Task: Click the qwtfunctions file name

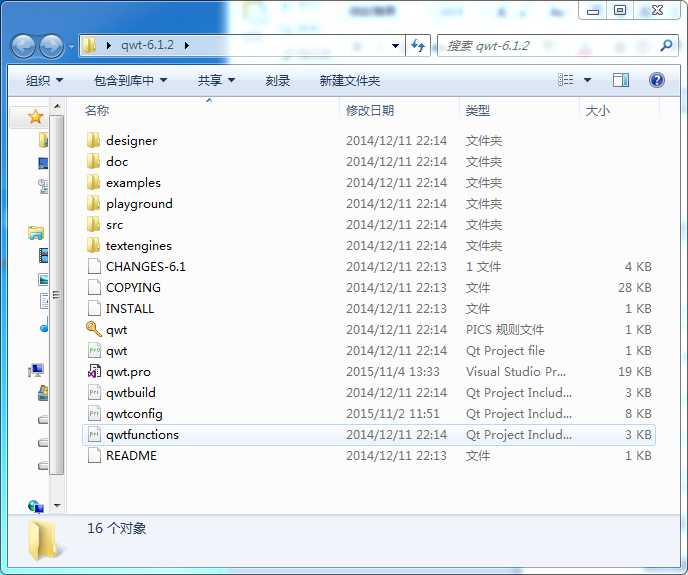Action: [x=143, y=435]
